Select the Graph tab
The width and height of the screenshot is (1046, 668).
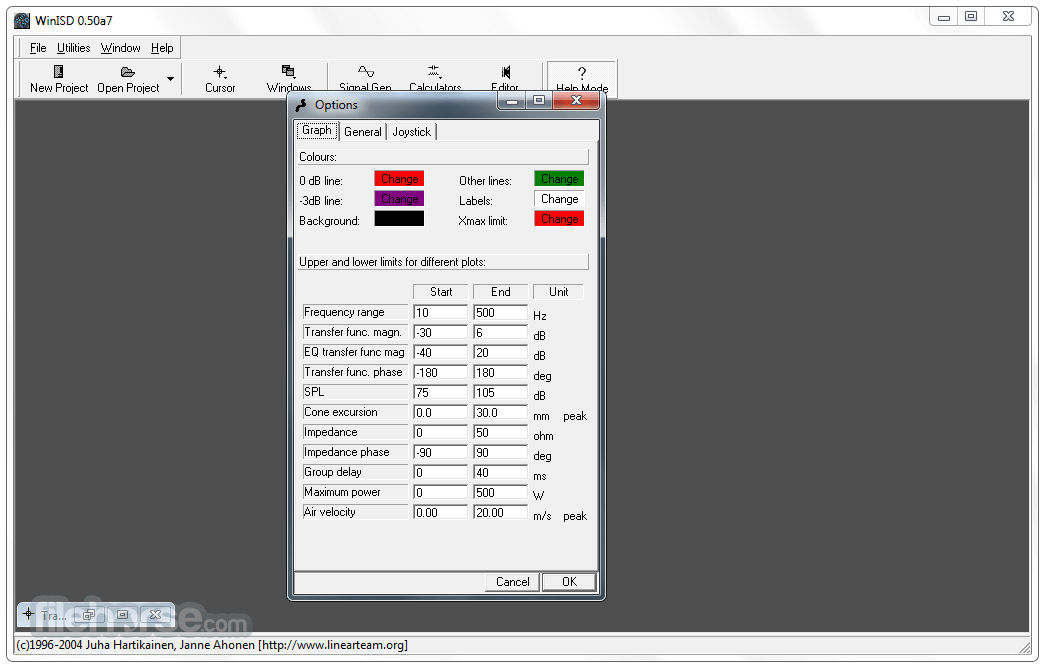point(317,131)
